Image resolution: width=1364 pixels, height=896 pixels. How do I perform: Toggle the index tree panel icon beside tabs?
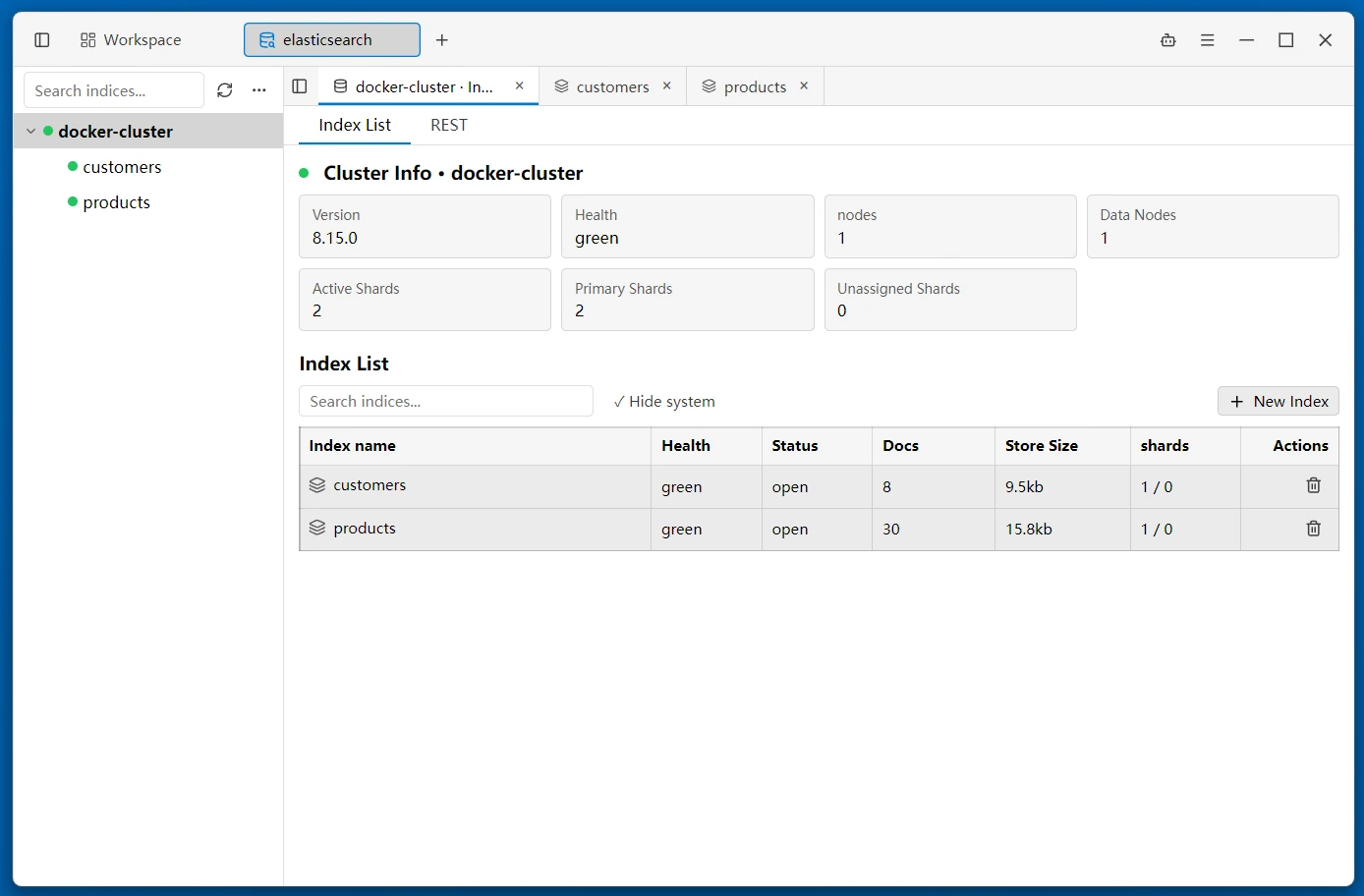[x=300, y=86]
